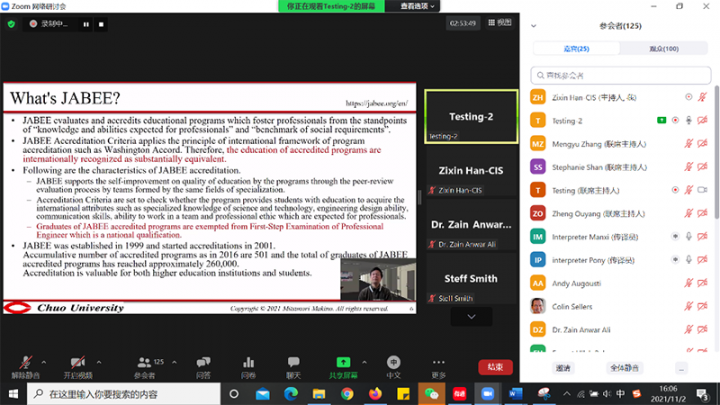The width and height of the screenshot is (720, 405).
Task: Open the More options menu
Action: pyautogui.click(x=439, y=367)
